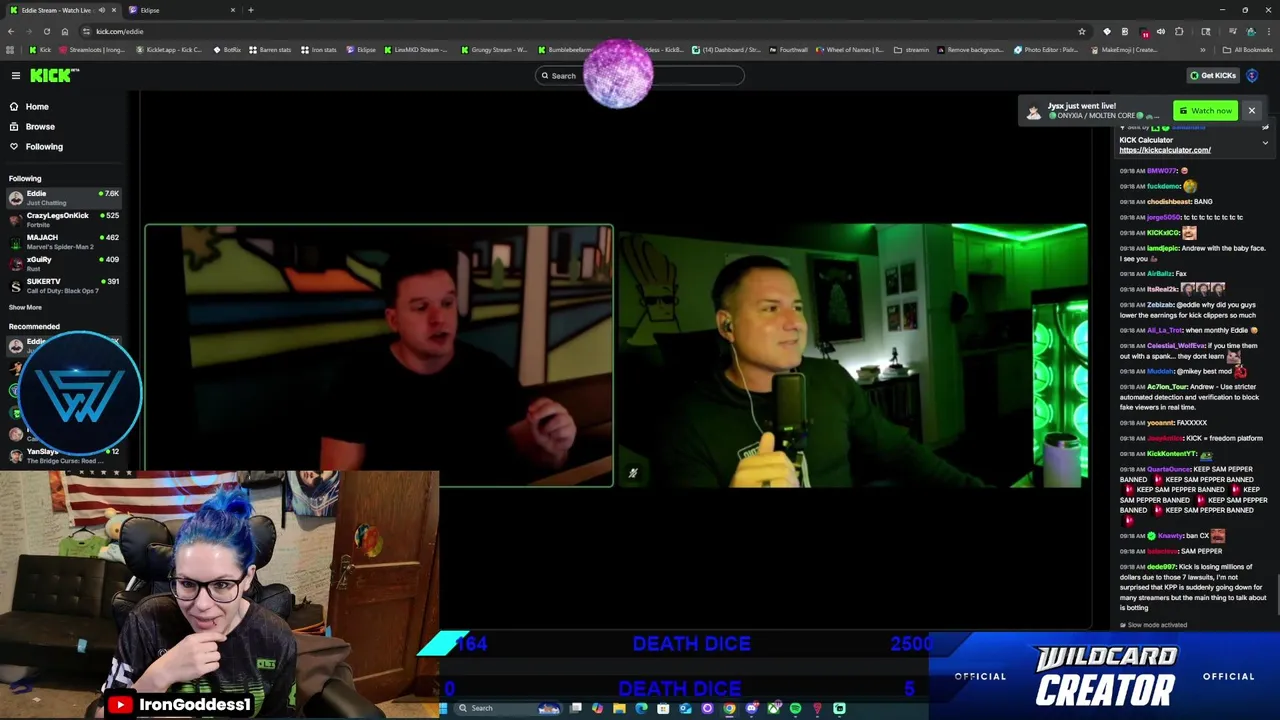Screen dimensions: 1280x720
Task: Click the Kick search field
Action: 640,75
